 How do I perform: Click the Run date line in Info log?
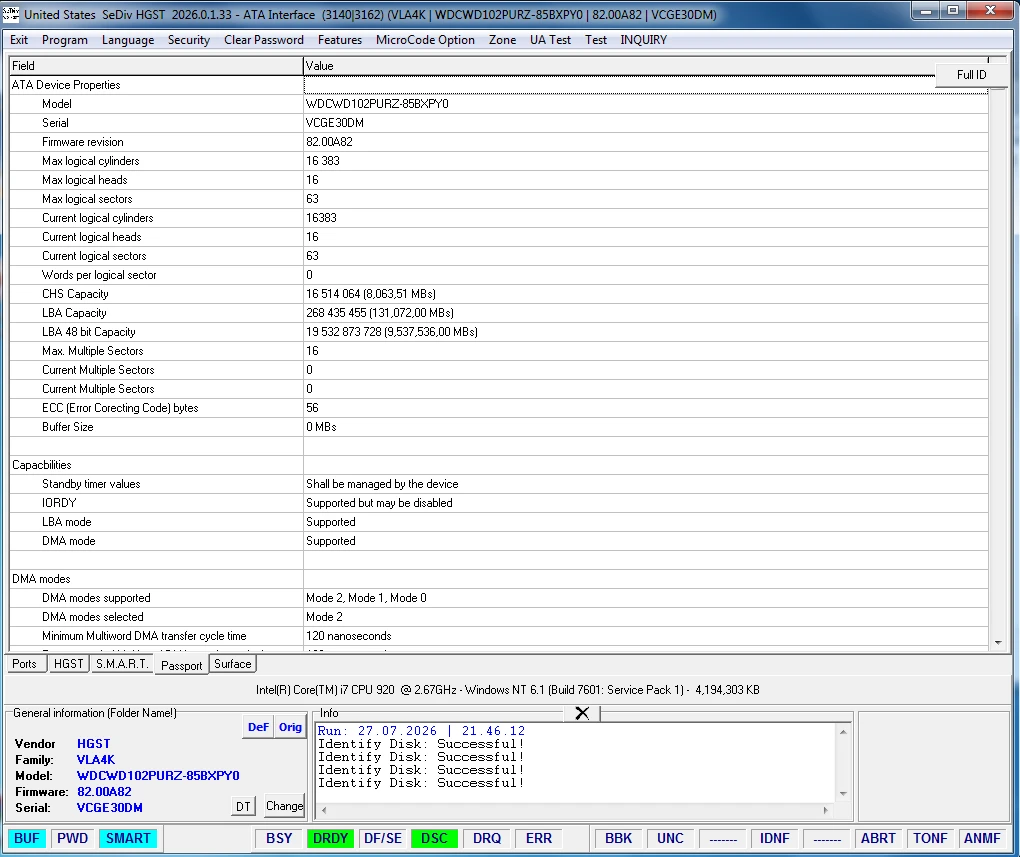tap(421, 731)
